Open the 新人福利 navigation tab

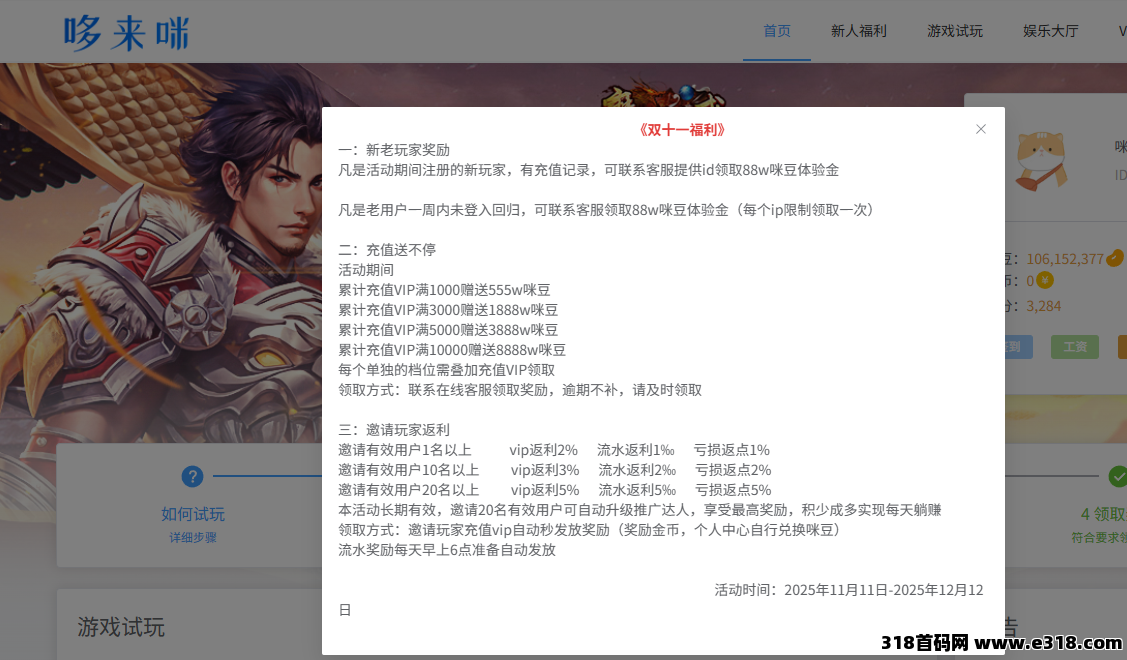pos(858,31)
